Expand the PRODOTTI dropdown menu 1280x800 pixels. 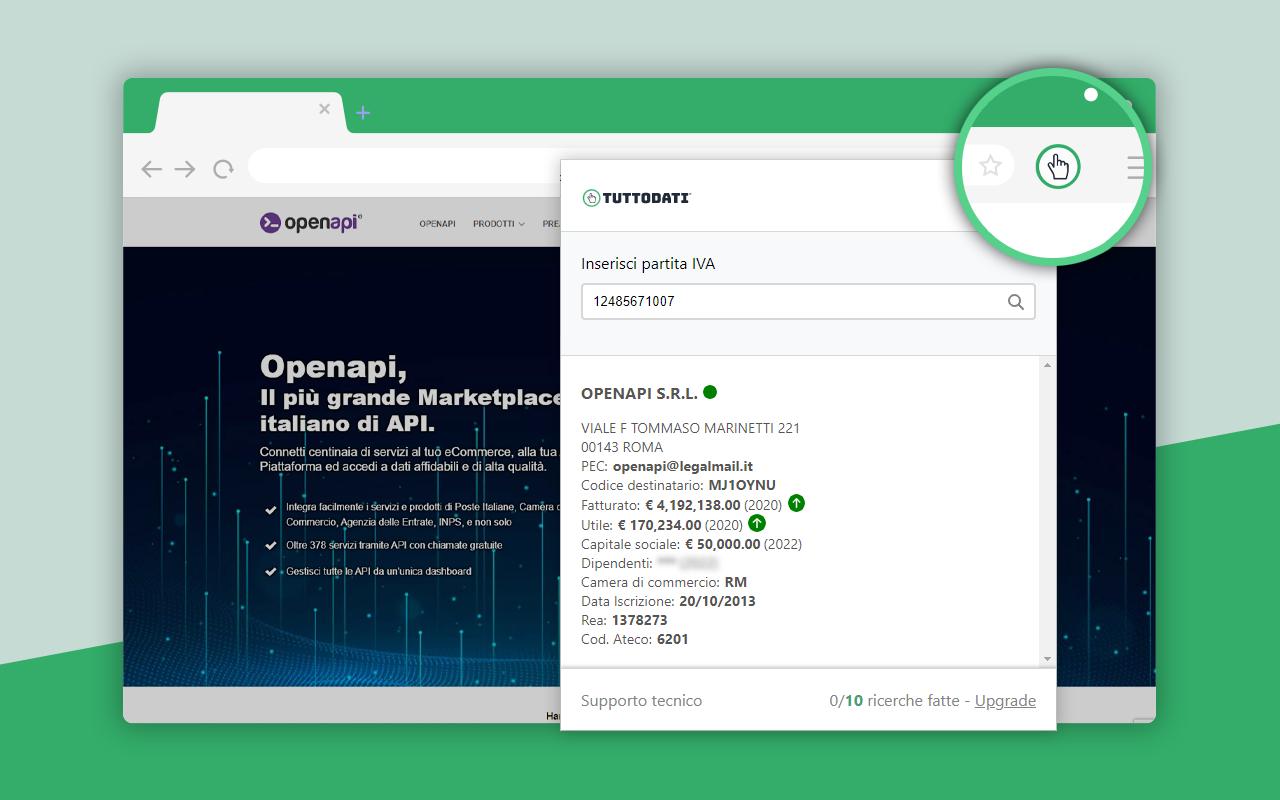click(499, 224)
